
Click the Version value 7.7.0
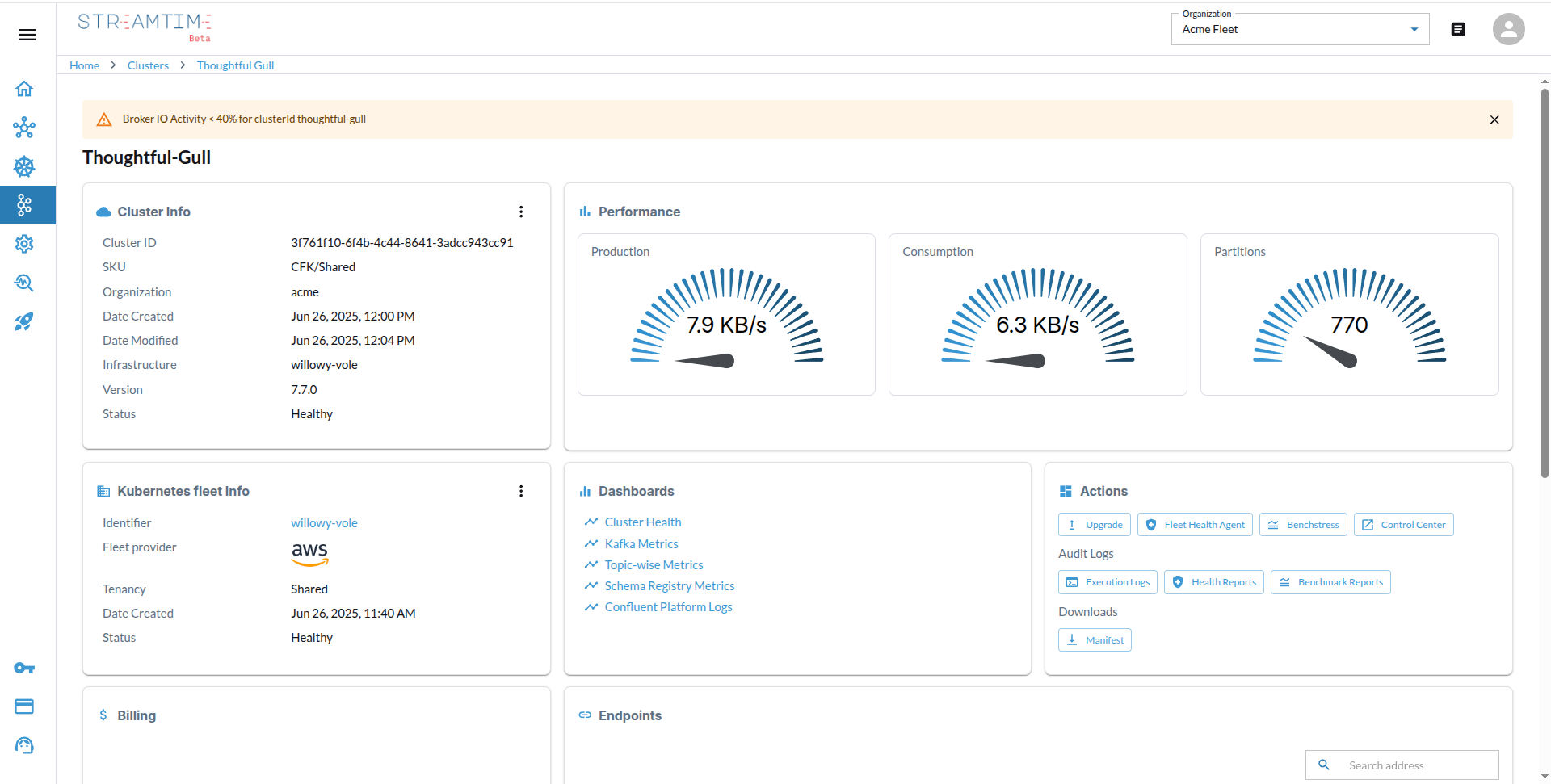click(304, 390)
